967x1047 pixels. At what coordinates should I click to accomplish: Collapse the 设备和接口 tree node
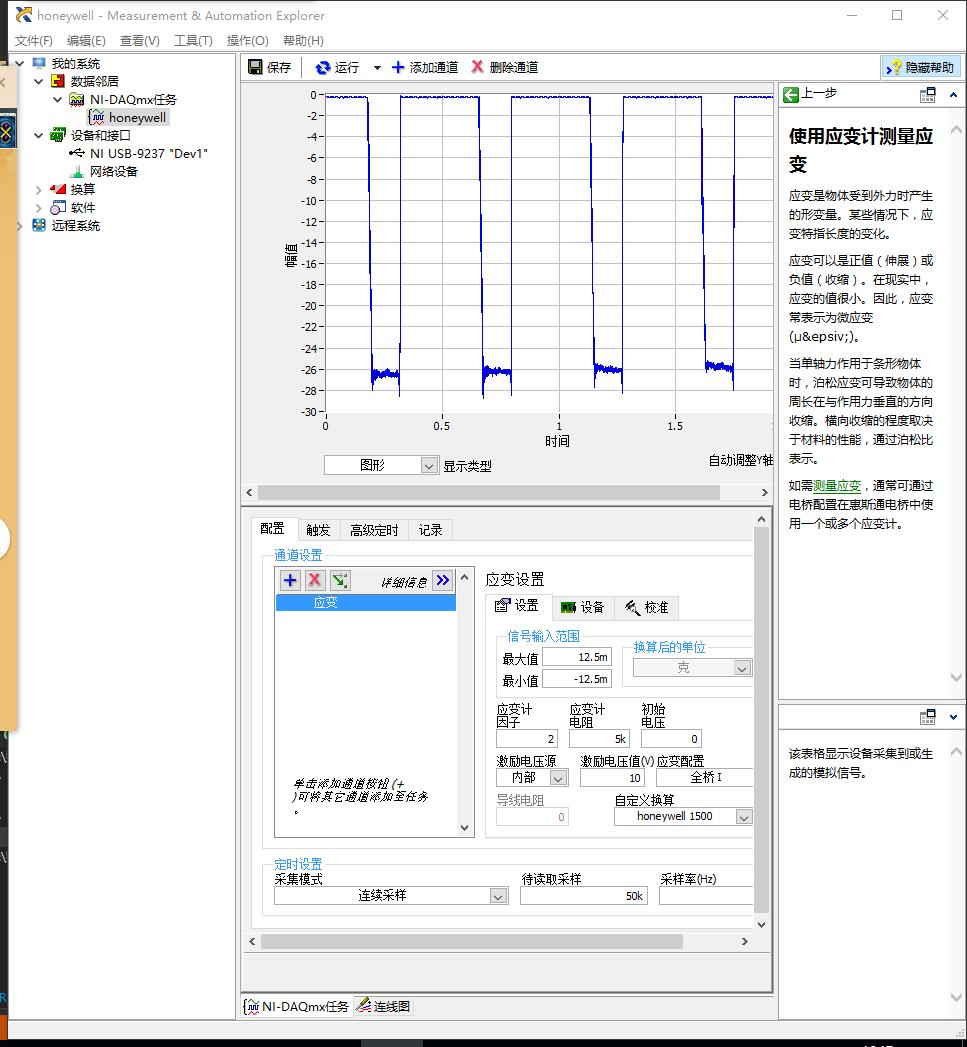tap(39, 136)
